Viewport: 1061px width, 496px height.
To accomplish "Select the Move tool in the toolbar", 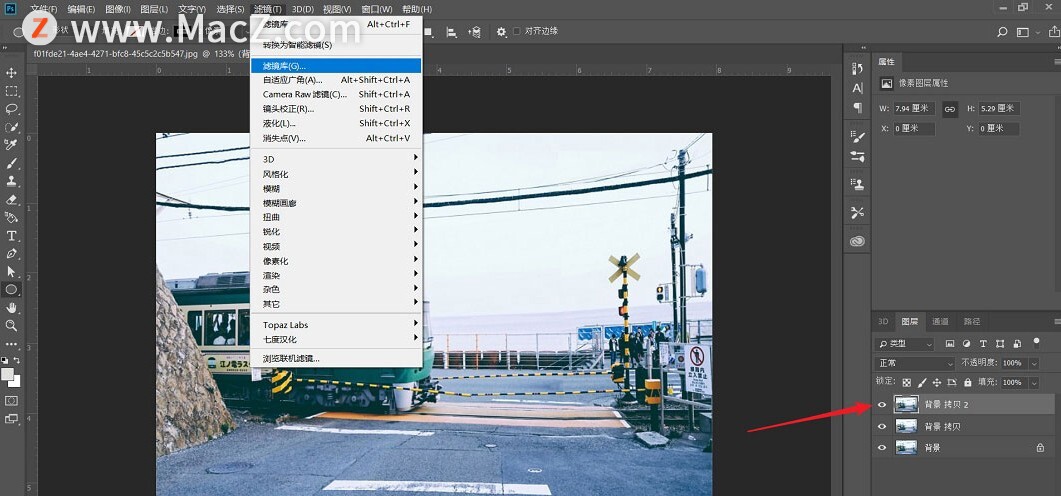I will pyautogui.click(x=12, y=73).
